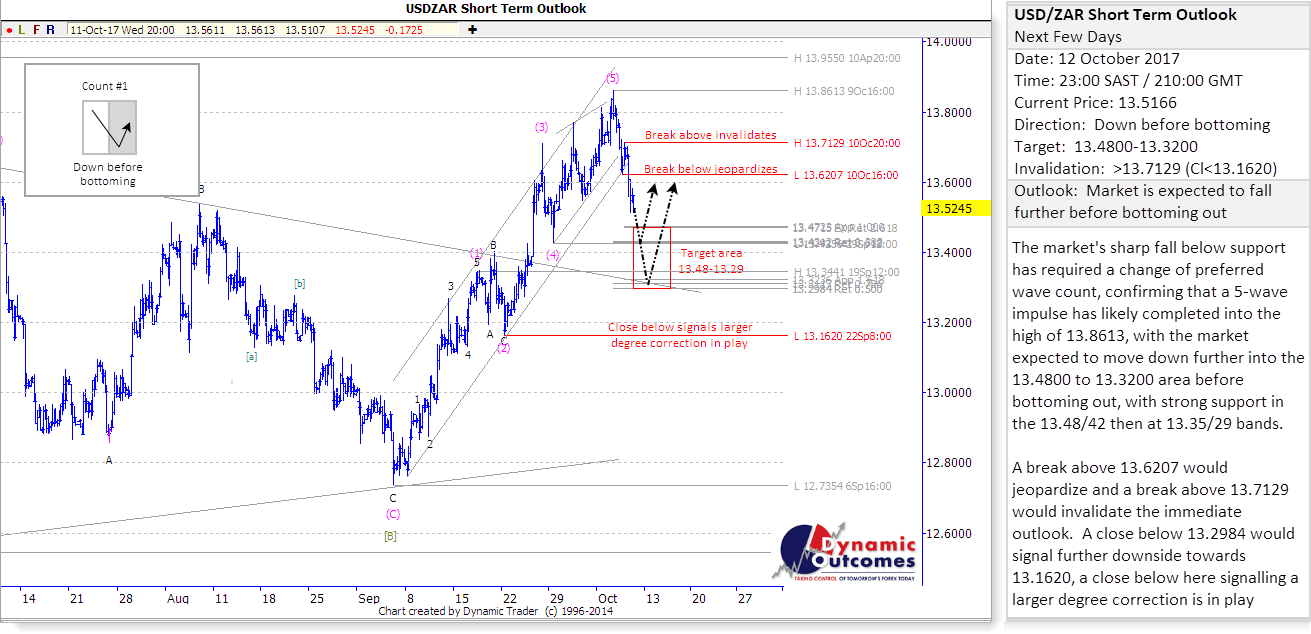Click level label L 13.6207 10Oc16:00
Image resolution: width=1311 pixels, height=634 pixels.
coord(846,175)
